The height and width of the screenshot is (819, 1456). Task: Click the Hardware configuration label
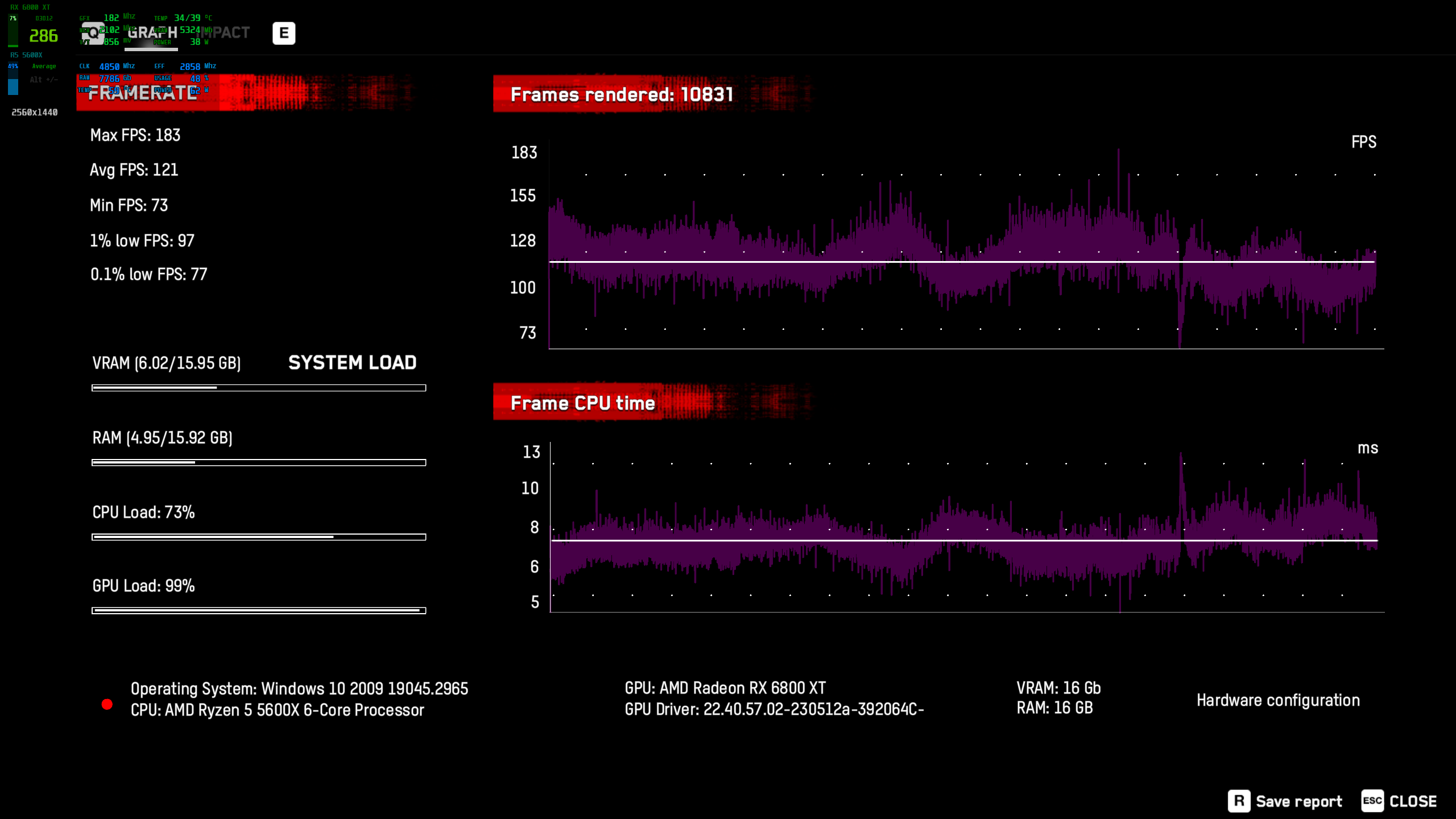click(1278, 700)
